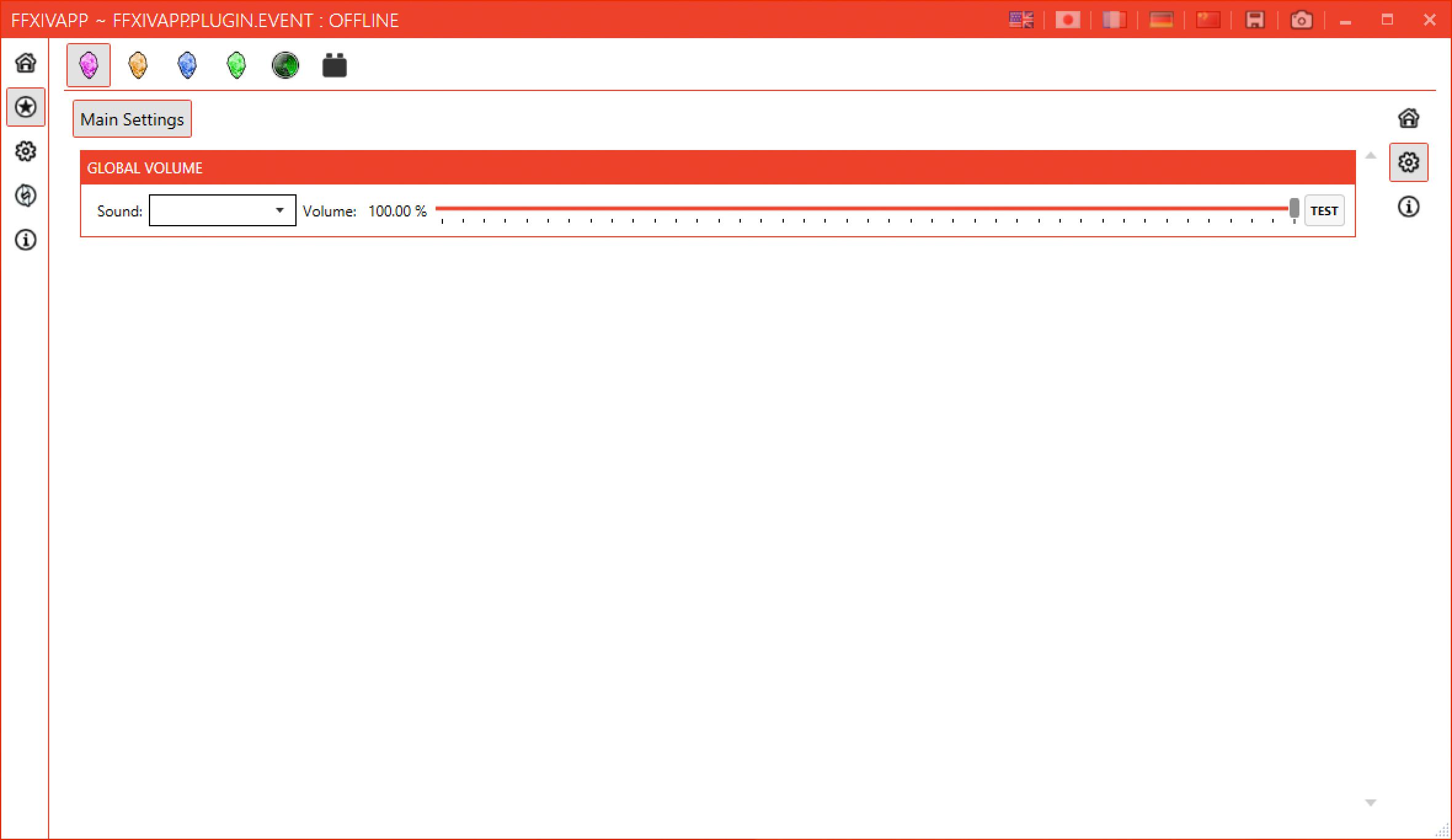Open the plugin info icon on right
Viewport: 1452px width, 840px height.
1409,207
